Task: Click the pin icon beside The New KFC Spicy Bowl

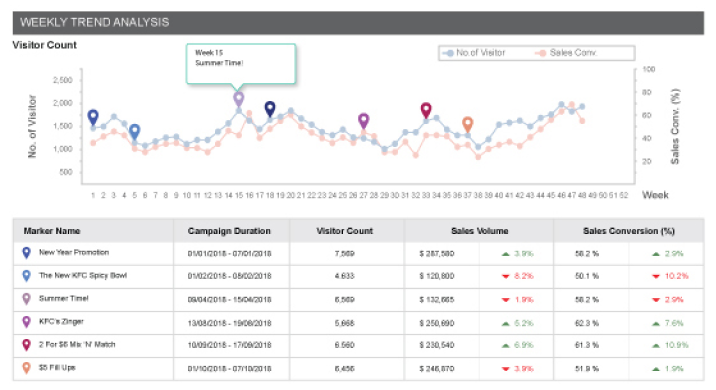Action: (26, 276)
